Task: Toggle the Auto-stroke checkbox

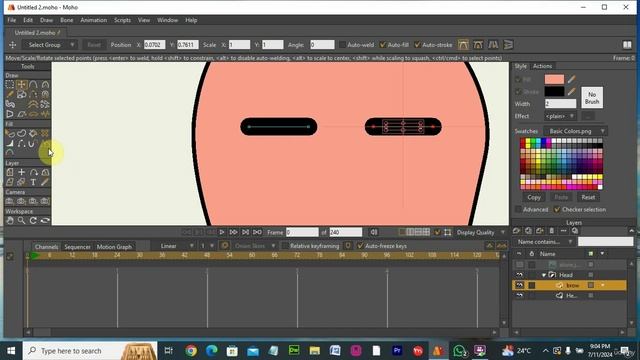Action: (x=417, y=45)
